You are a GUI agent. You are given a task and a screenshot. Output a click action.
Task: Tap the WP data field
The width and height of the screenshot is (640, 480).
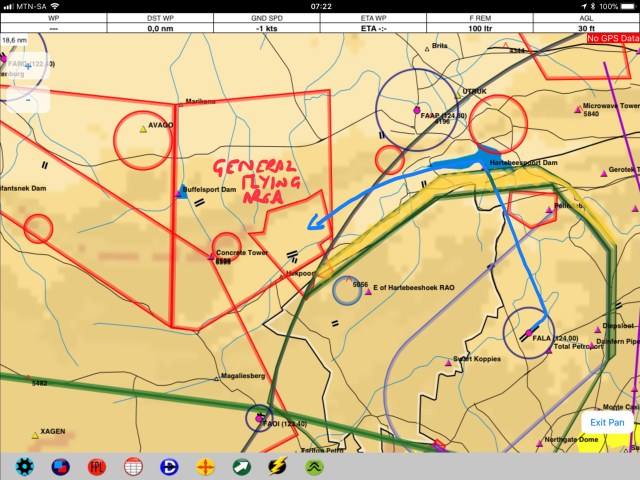[x=53, y=23]
